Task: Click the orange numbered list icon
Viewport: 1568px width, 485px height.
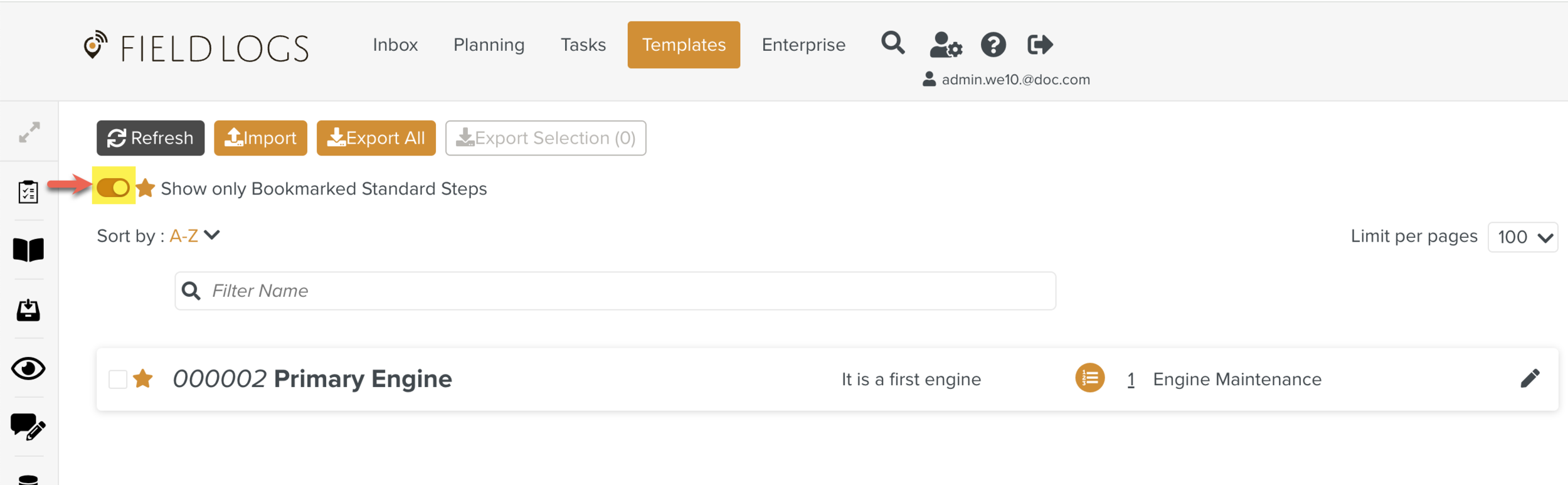Action: coord(1090,378)
